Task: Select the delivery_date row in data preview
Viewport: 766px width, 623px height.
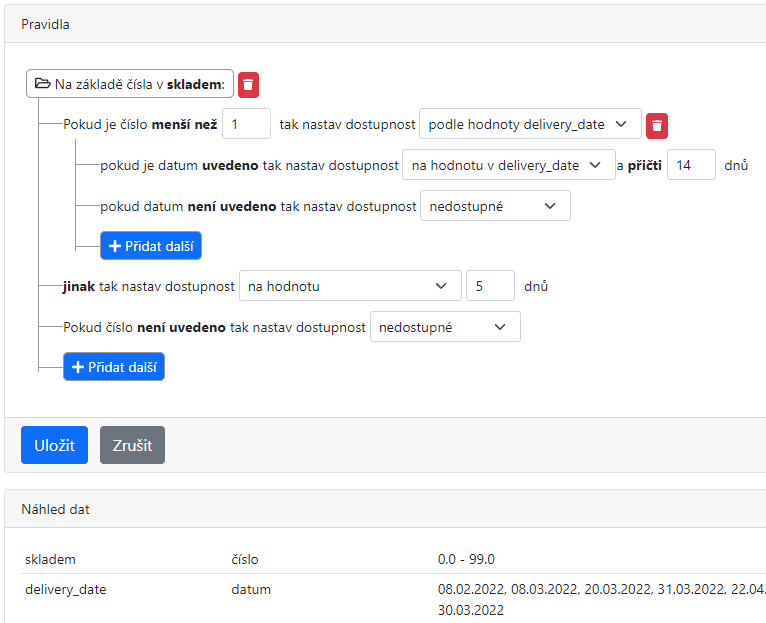Action: (x=65, y=589)
